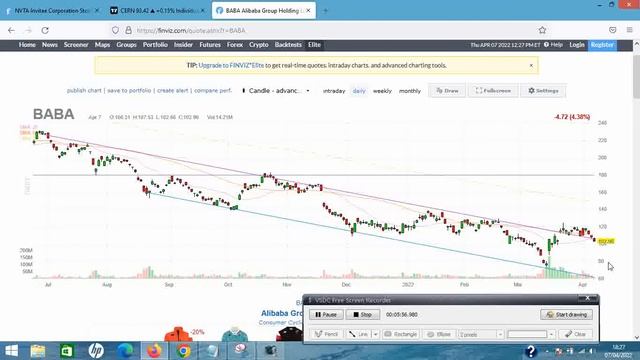Close the BABA Alibaba browser tab
Image resolution: width=640 pixels, height=360 pixels.
(308, 11)
